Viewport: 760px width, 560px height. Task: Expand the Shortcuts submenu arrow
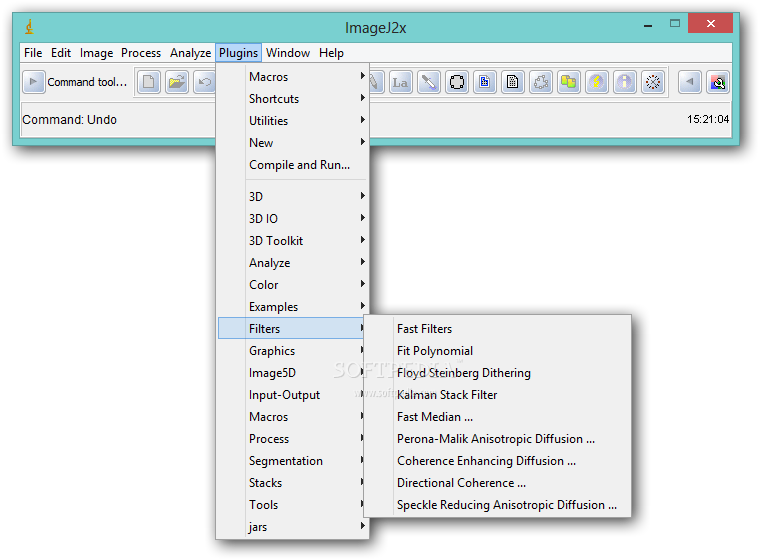click(363, 98)
